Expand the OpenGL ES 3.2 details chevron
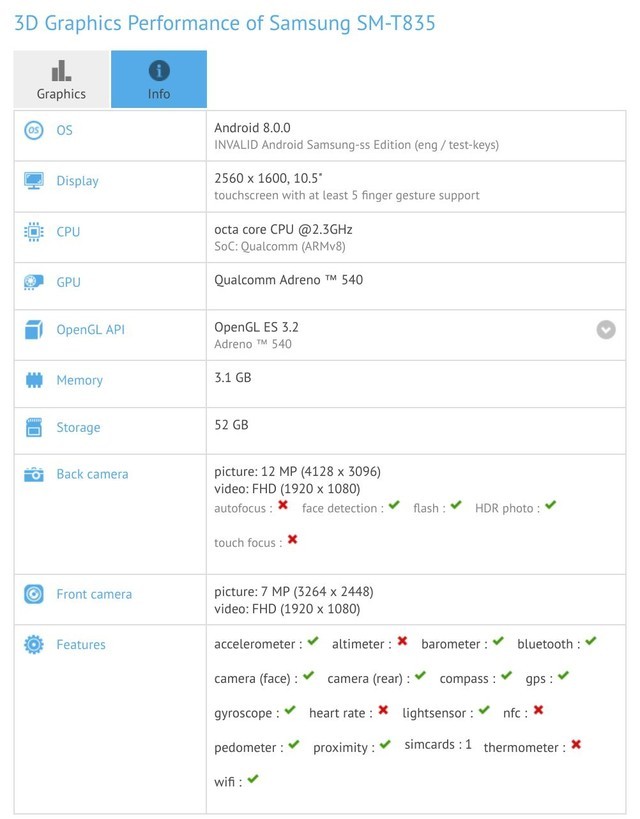Image resolution: width=640 pixels, height=819 pixels. point(604,329)
